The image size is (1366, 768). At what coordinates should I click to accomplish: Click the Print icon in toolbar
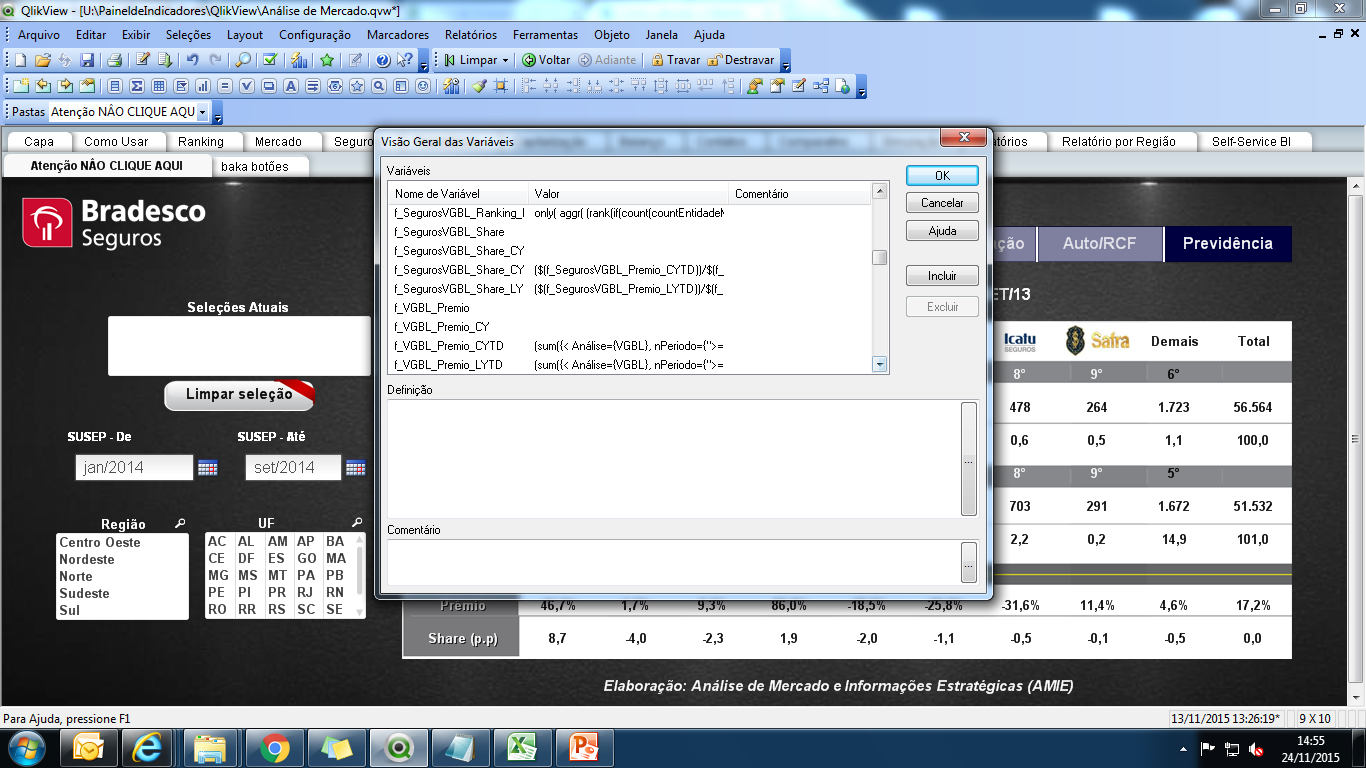coord(114,60)
